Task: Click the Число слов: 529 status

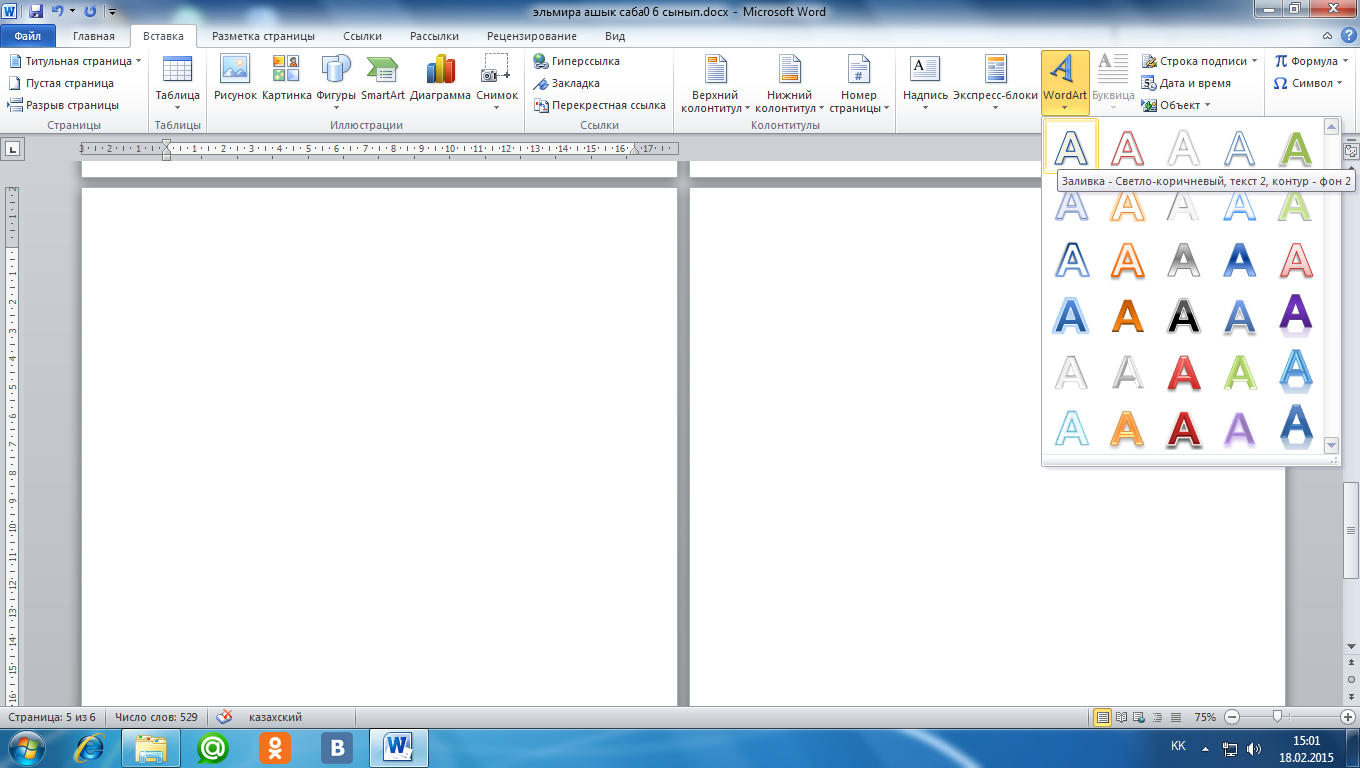Action: point(156,717)
